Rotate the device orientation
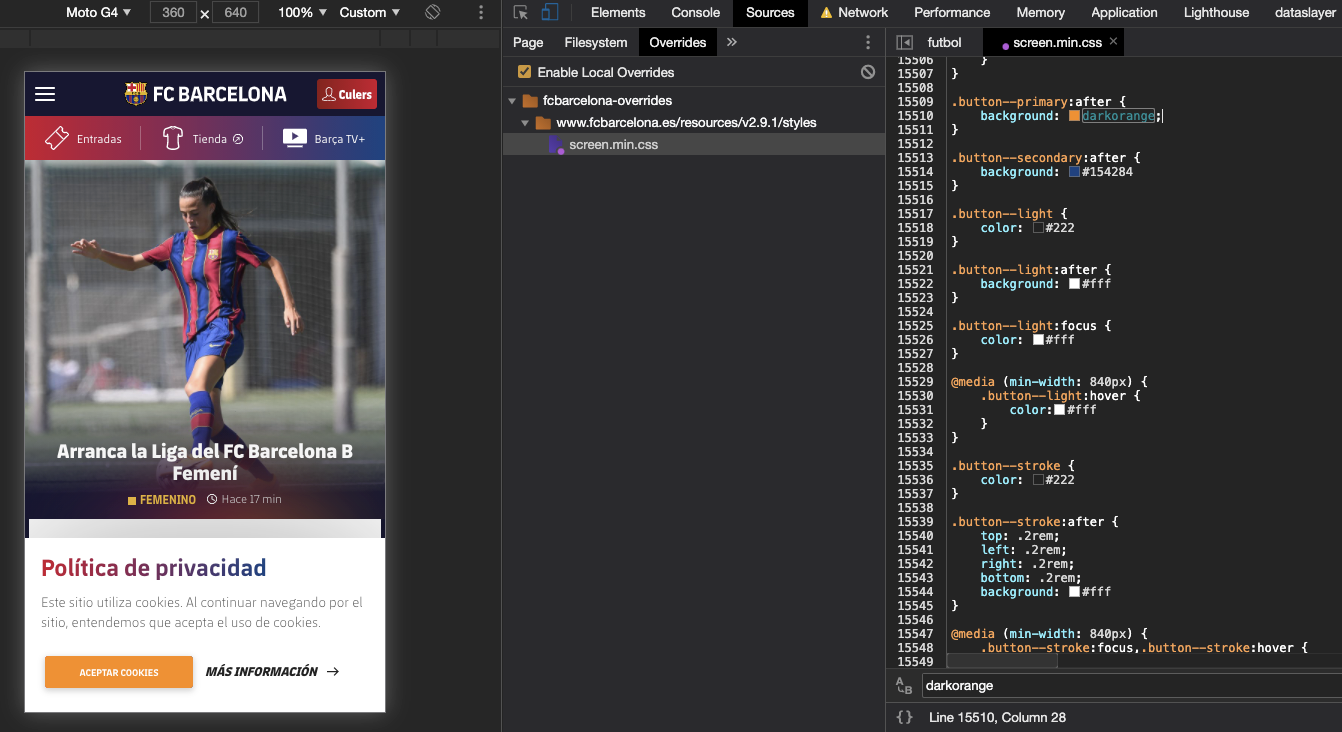 432,12
